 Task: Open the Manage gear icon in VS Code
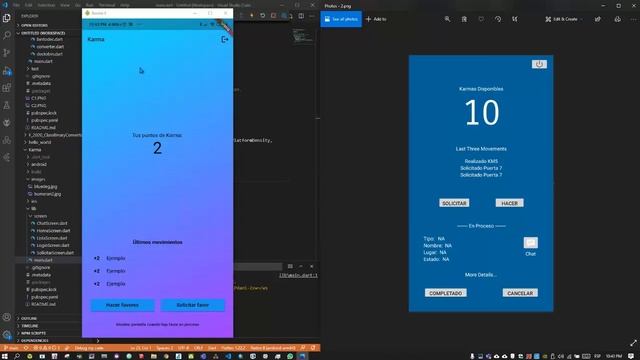(x=7, y=335)
